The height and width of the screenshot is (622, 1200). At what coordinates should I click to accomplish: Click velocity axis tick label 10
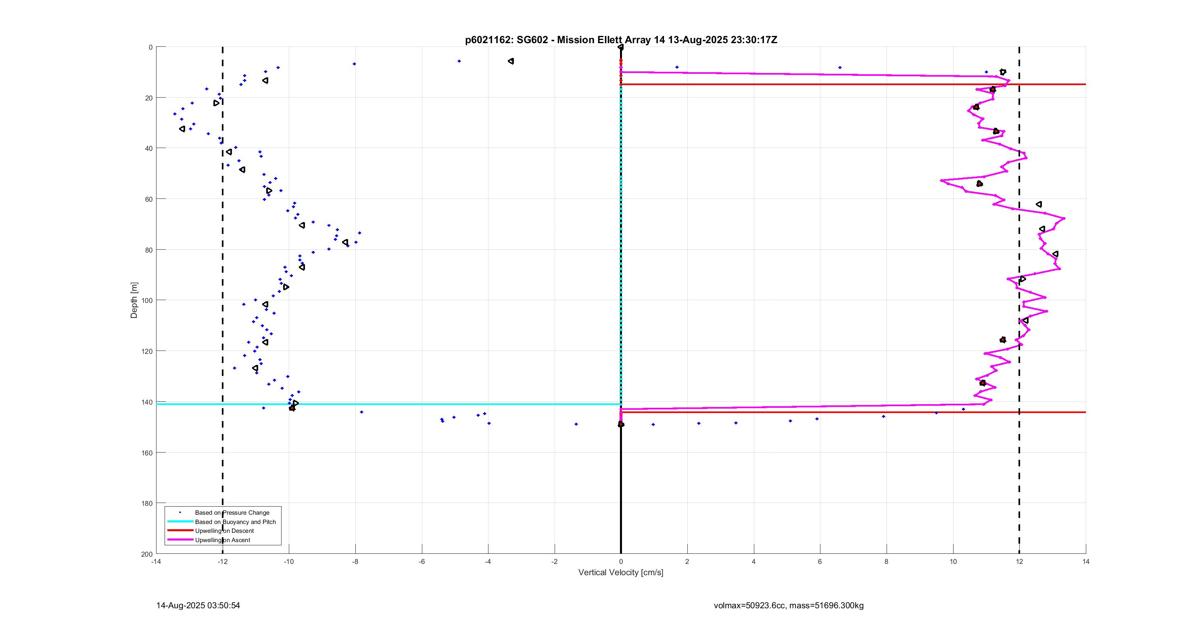pyautogui.click(x=953, y=562)
